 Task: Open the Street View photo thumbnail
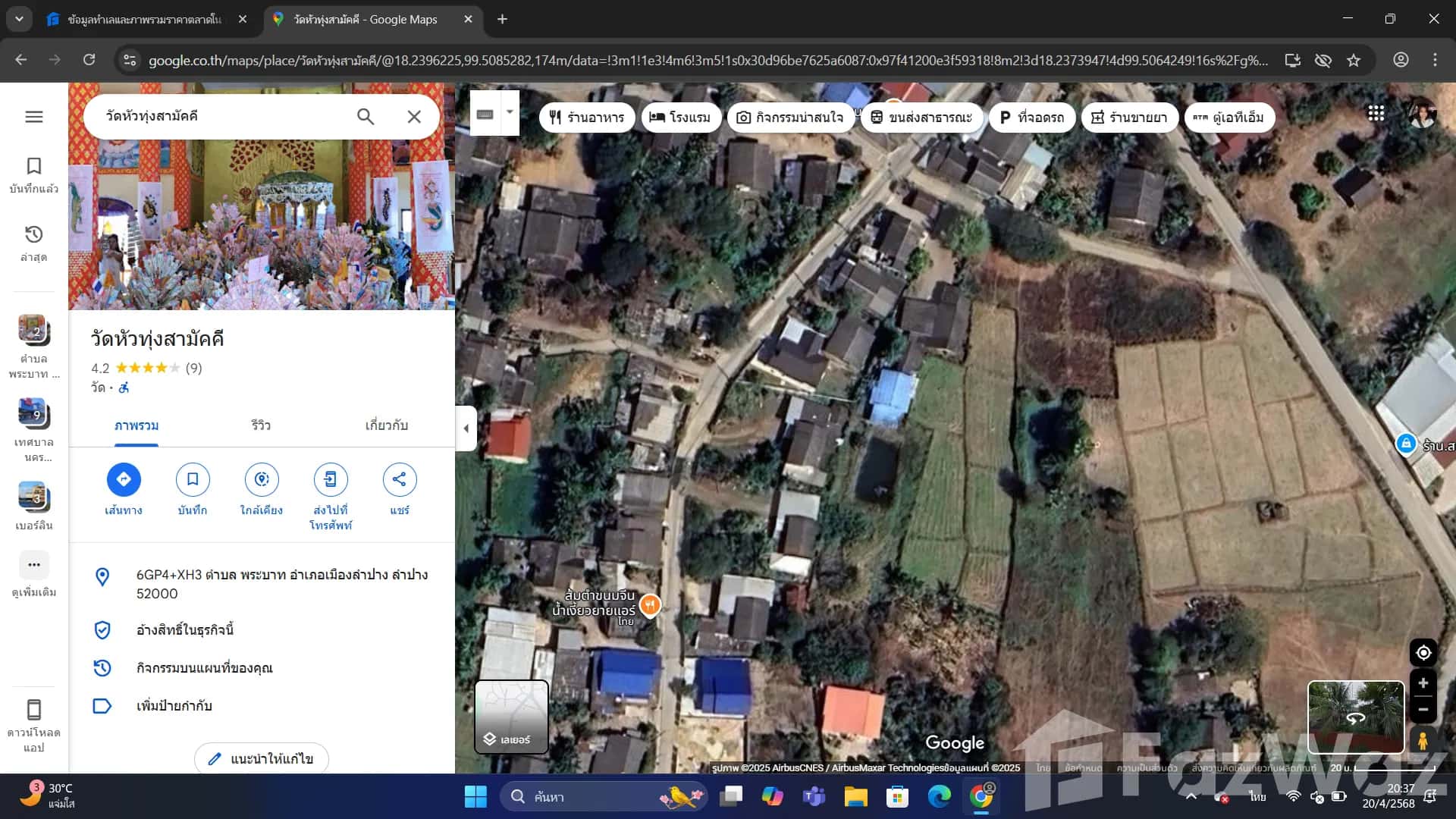pos(1355,717)
